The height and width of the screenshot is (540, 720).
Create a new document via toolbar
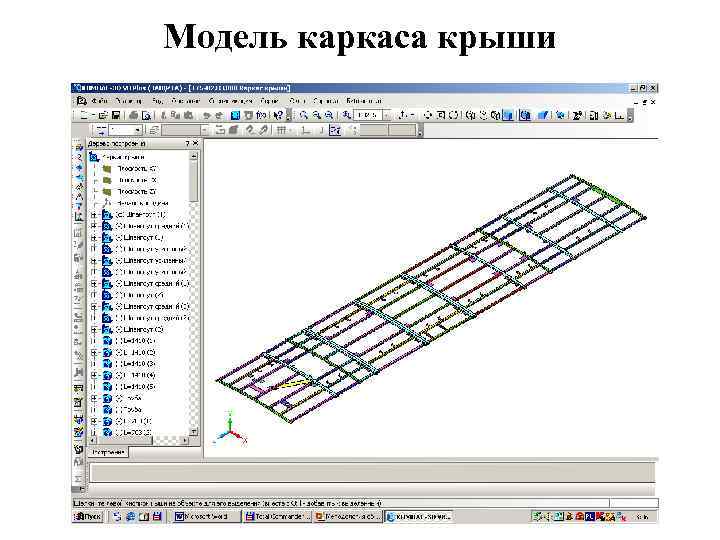[x=84, y=115]
